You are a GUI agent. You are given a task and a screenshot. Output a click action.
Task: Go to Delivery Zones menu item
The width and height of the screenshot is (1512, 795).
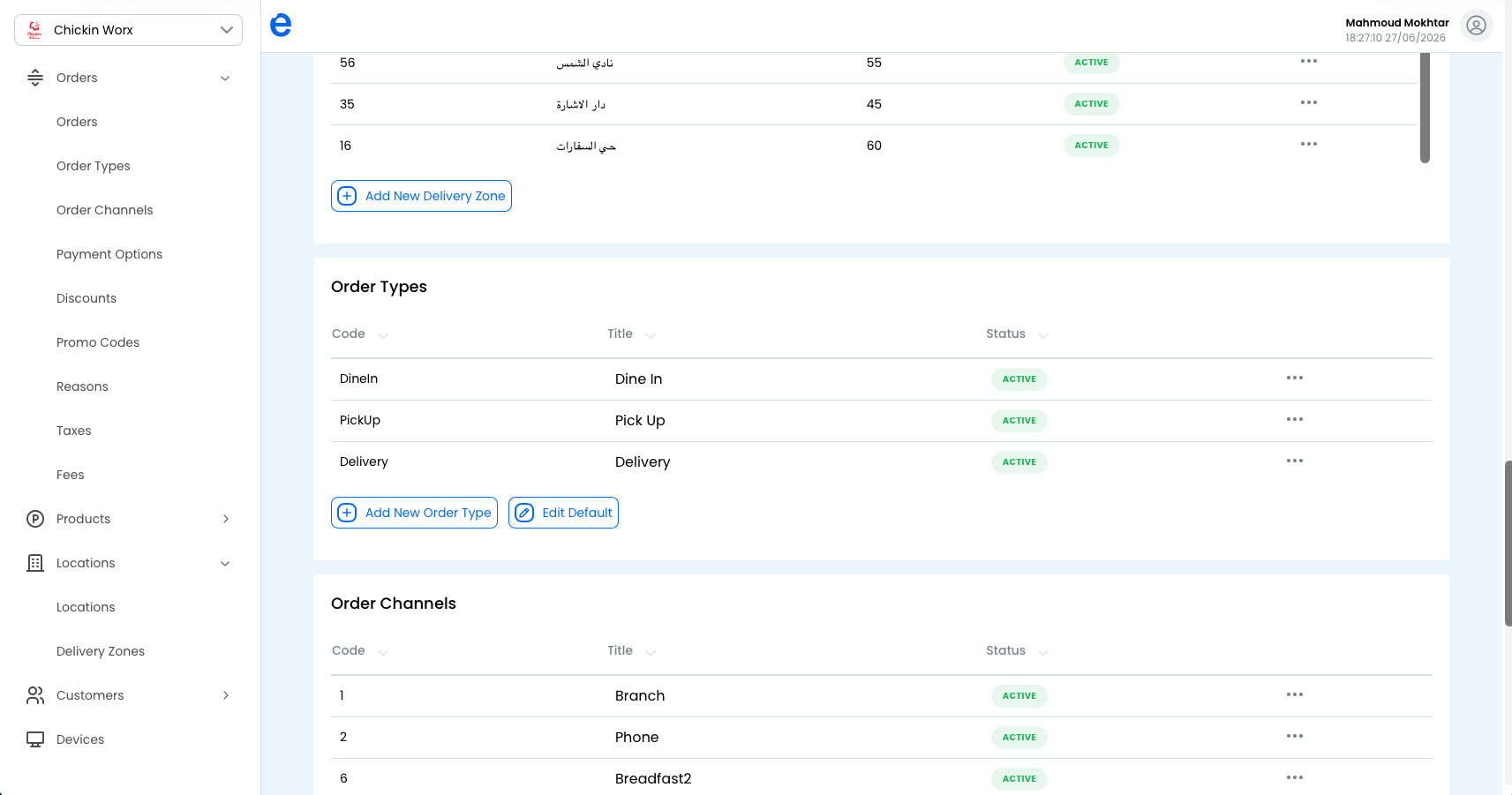pos(101,651)
